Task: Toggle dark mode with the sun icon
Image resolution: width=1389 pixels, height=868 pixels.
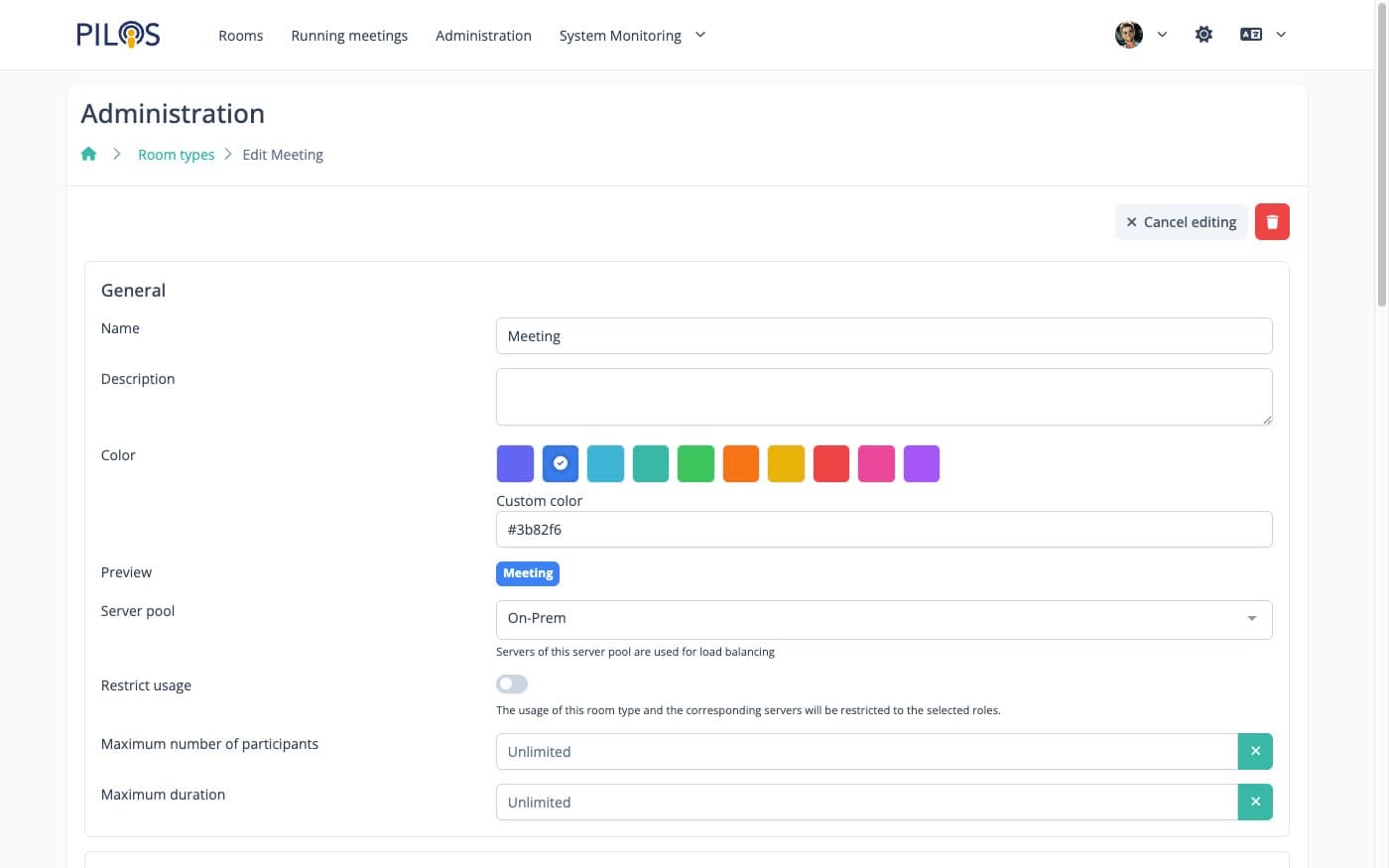Action: tap(1203, 35)
